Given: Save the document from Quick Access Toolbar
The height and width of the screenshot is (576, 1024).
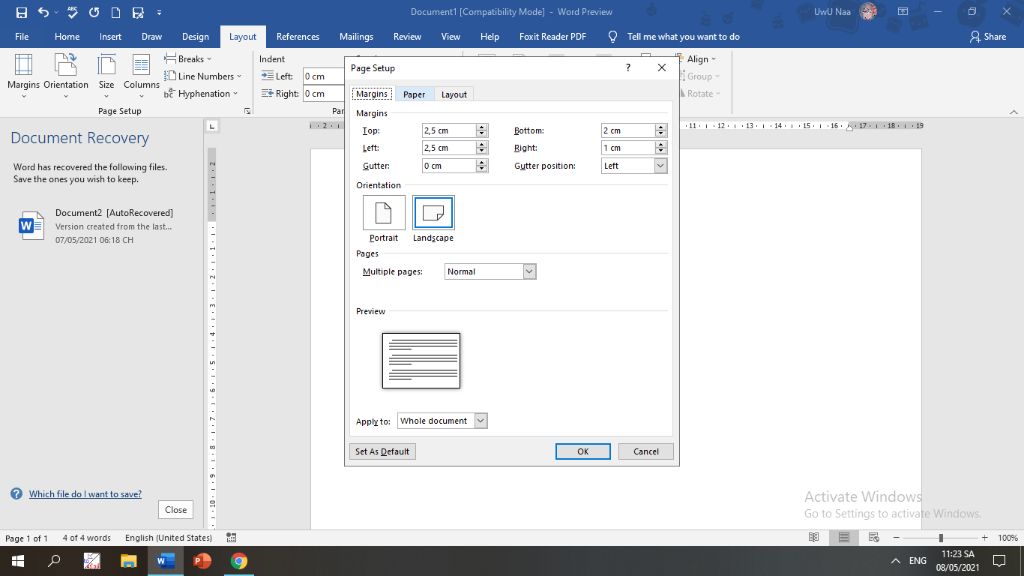Looking at the screenshot, I should [22, 12].
